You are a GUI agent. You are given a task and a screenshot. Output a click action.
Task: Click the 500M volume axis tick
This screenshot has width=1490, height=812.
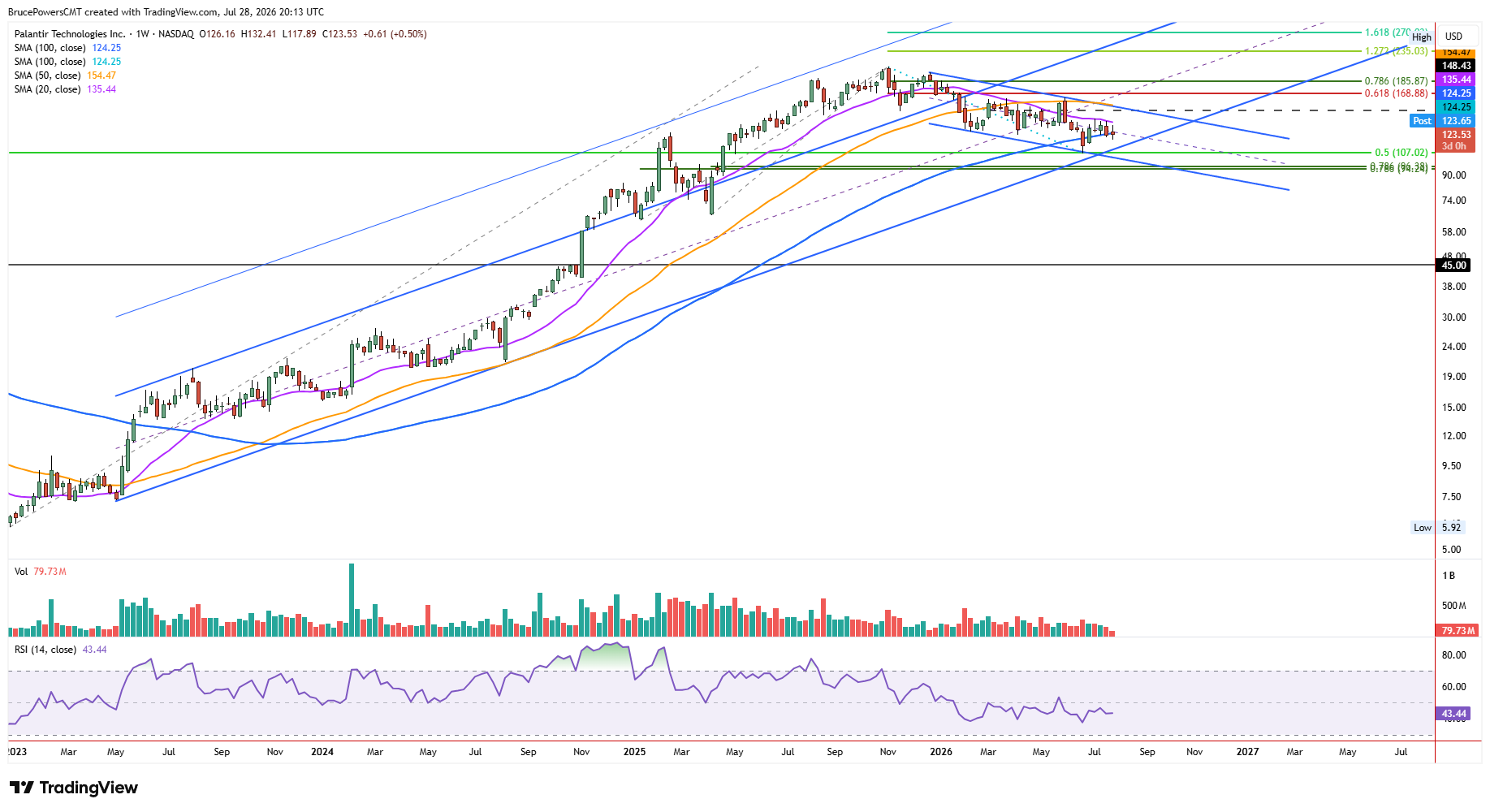(1454, 606)
